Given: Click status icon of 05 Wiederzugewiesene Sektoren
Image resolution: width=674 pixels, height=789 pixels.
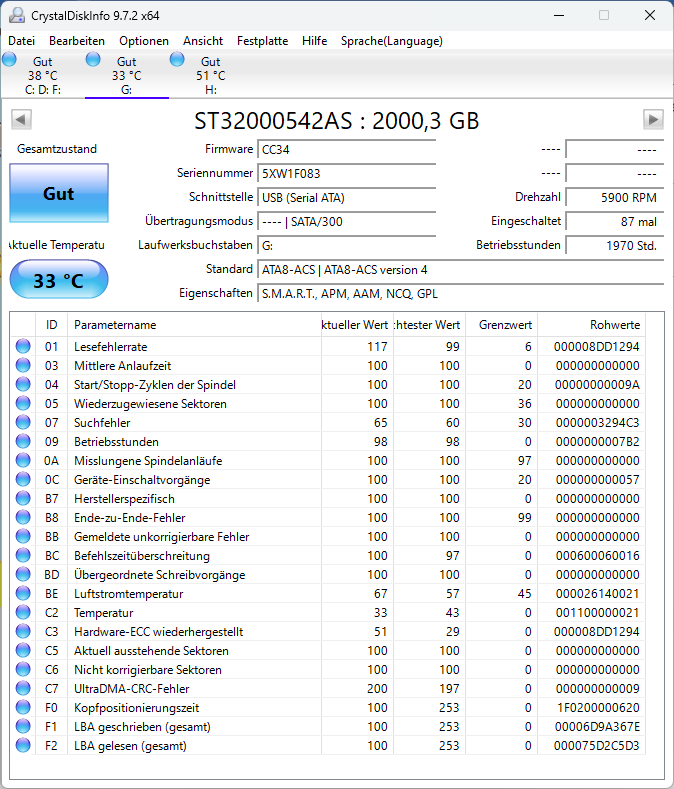Looking at the screenshot, I should [x=23, y=404].
